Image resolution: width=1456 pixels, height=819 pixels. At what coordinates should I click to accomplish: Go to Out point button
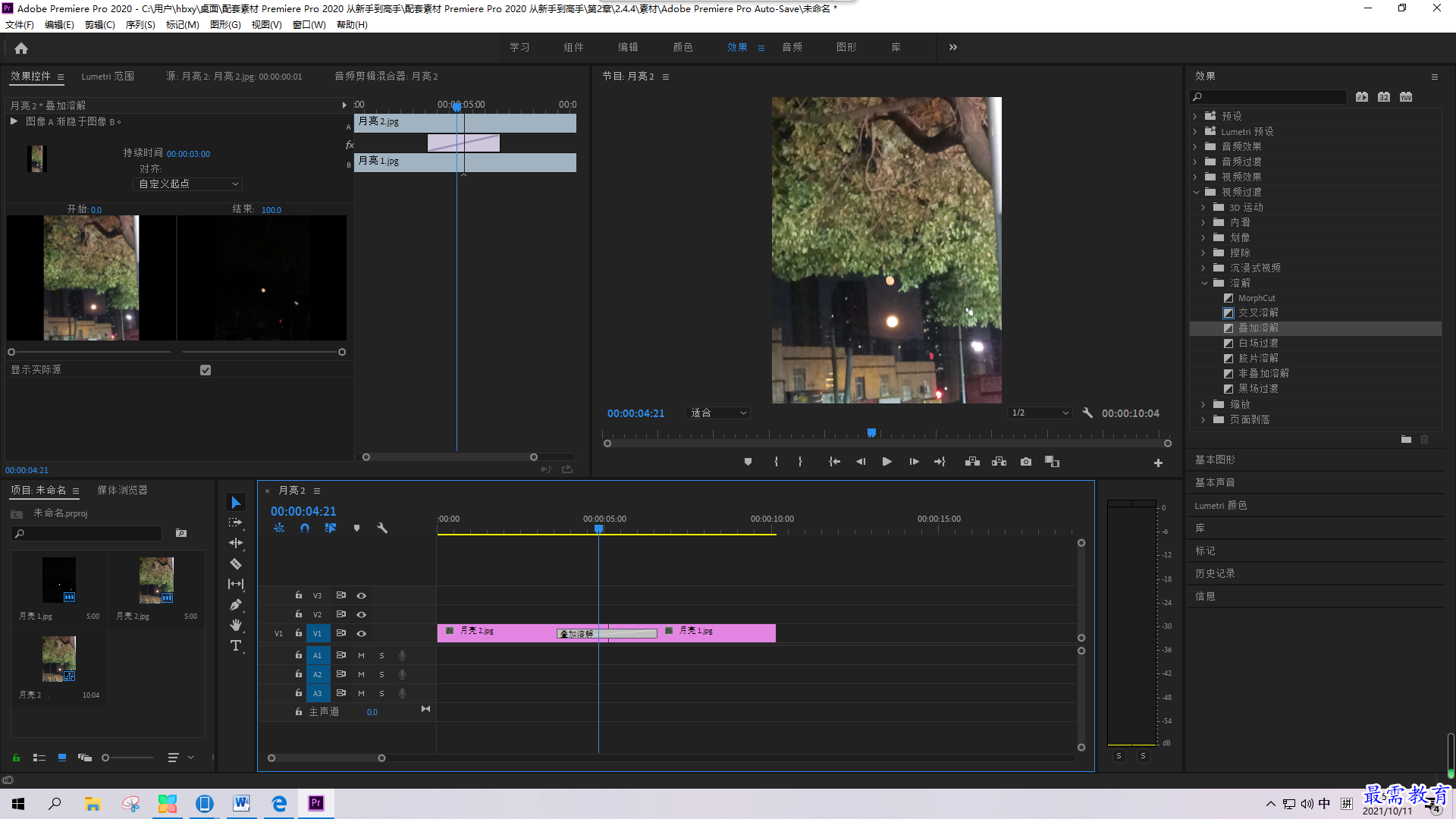[x=940, y=462]
